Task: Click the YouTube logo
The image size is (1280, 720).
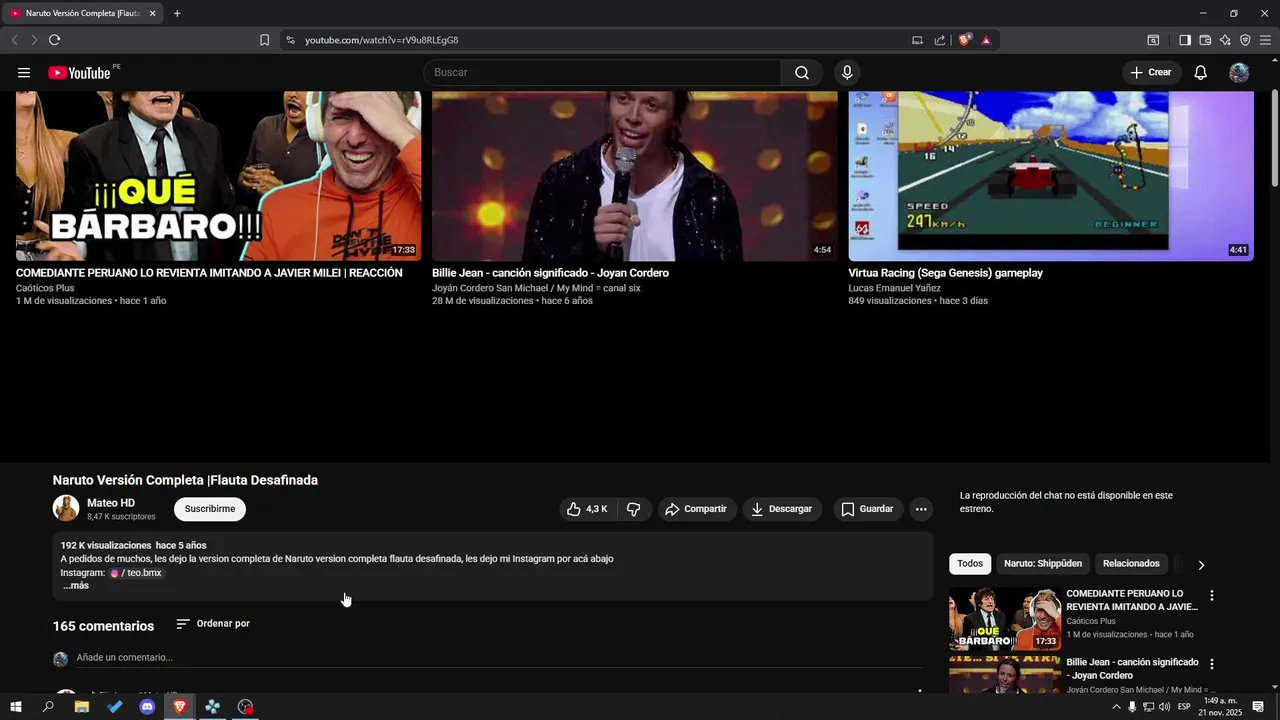Action: [79, 72]
